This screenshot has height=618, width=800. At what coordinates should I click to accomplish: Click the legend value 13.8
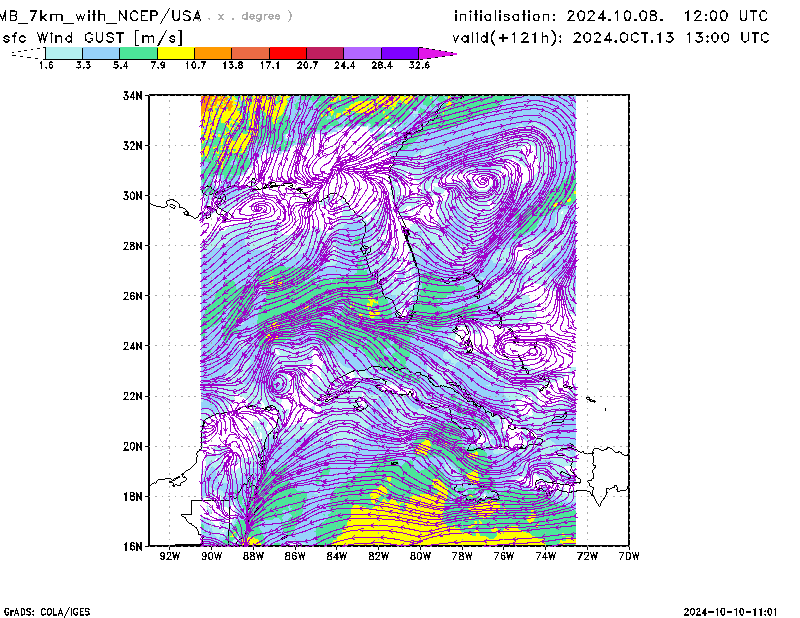tap(232, 65)
